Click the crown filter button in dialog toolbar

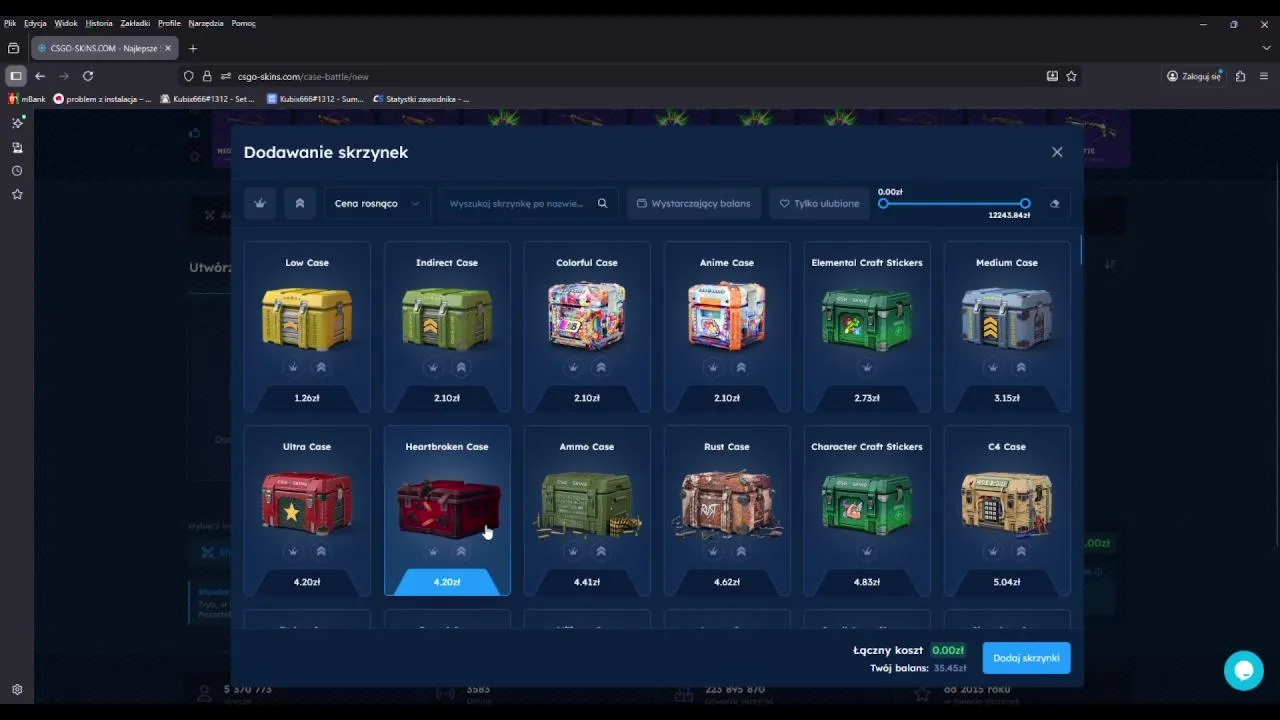260,203
